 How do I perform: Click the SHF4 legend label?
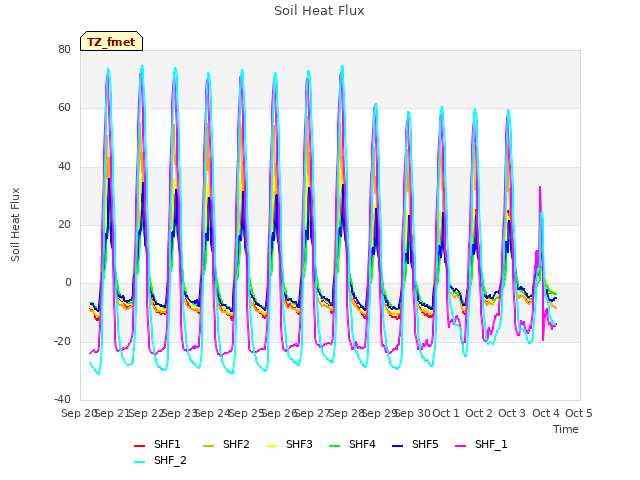[362, 444]
